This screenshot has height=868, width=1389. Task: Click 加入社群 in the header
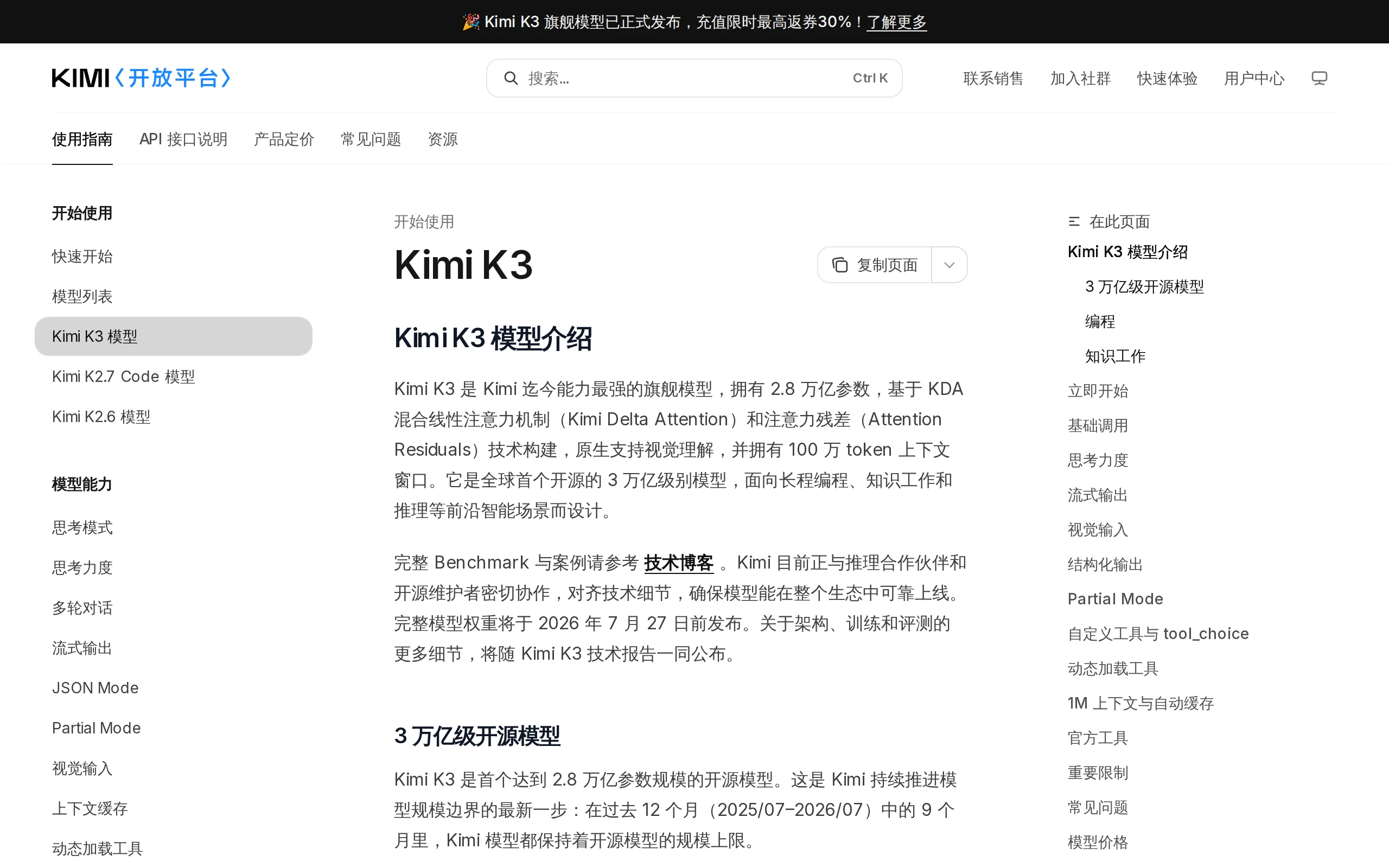click(1080, 78)
